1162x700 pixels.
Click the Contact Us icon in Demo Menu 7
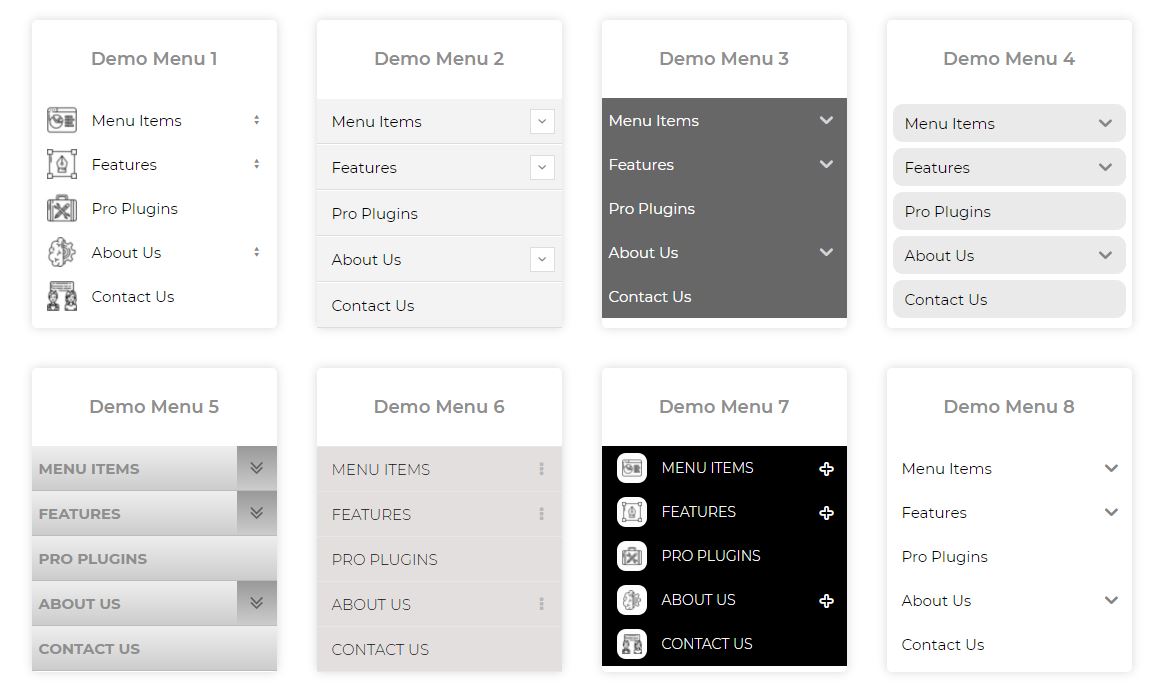click(631, 643)
